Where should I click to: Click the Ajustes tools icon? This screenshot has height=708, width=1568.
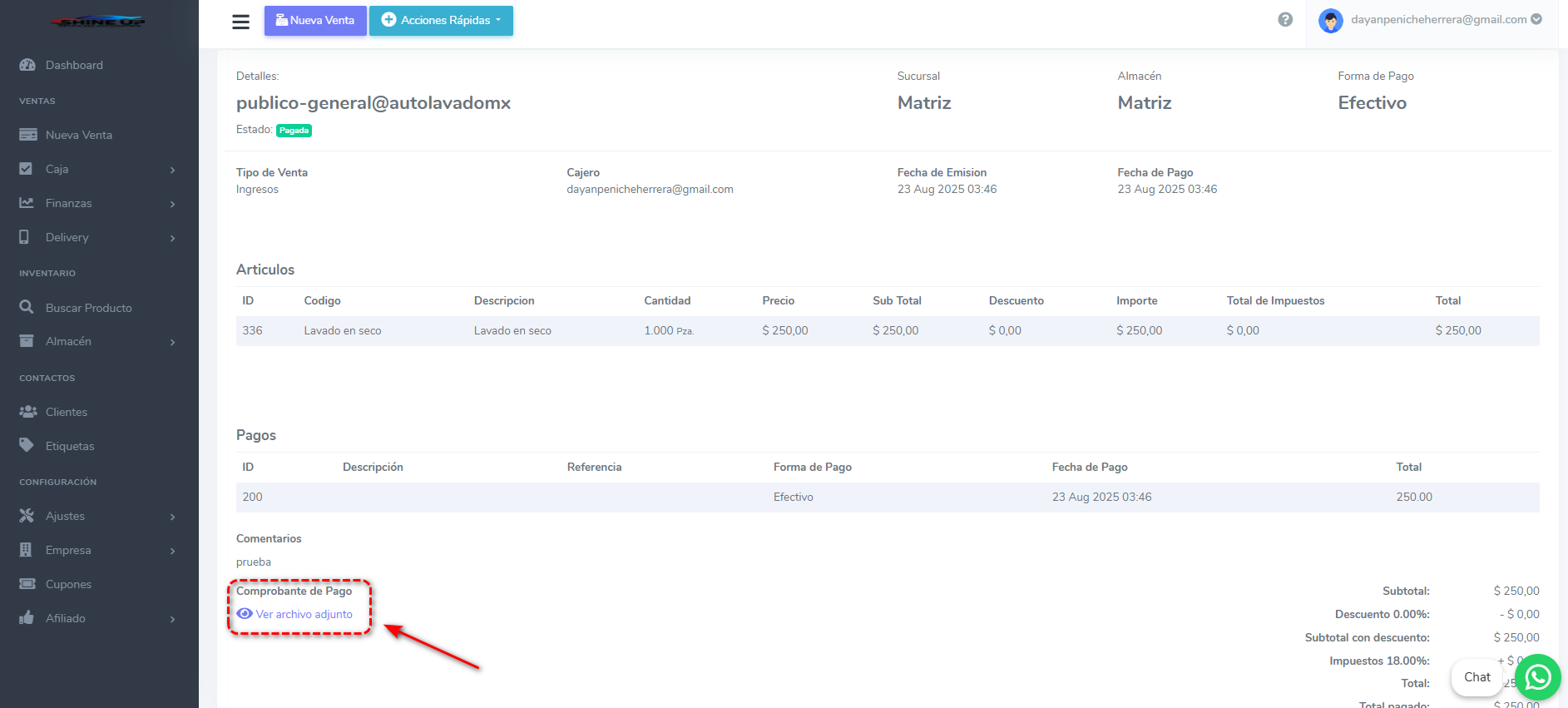click(27, 516)
